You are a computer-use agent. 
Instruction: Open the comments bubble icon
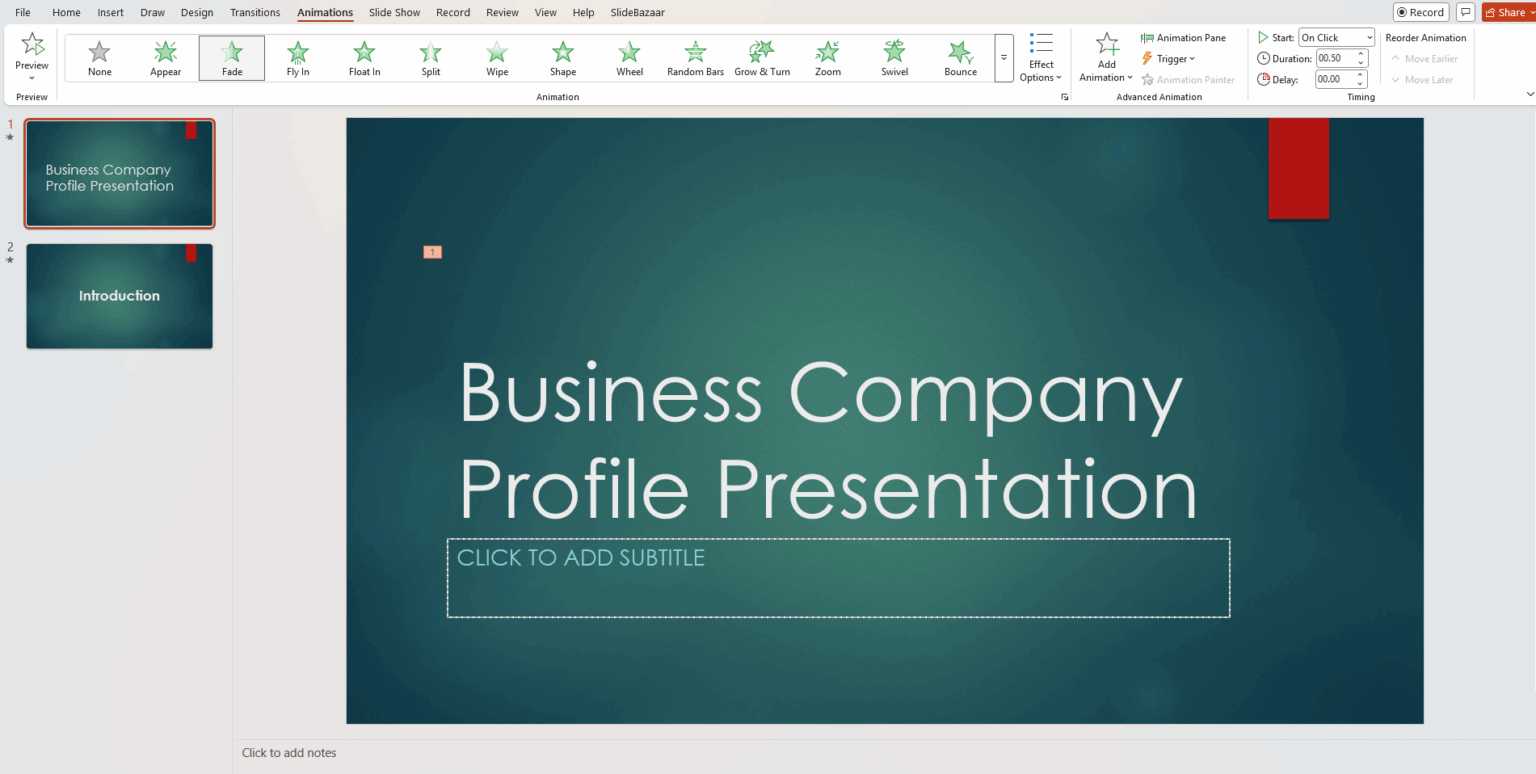[1466, 12]
